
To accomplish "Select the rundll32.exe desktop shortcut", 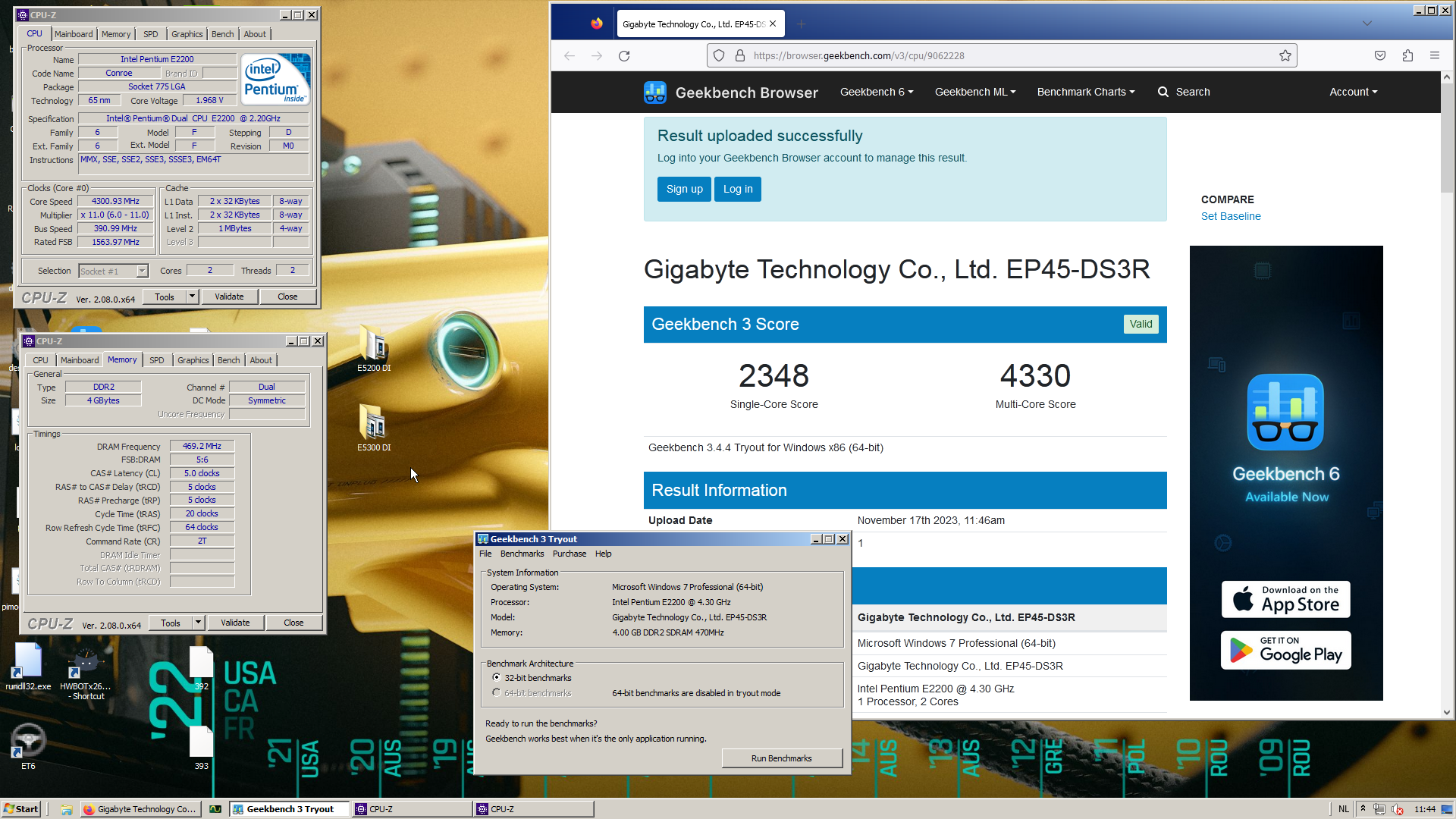I will pos(28,666).
